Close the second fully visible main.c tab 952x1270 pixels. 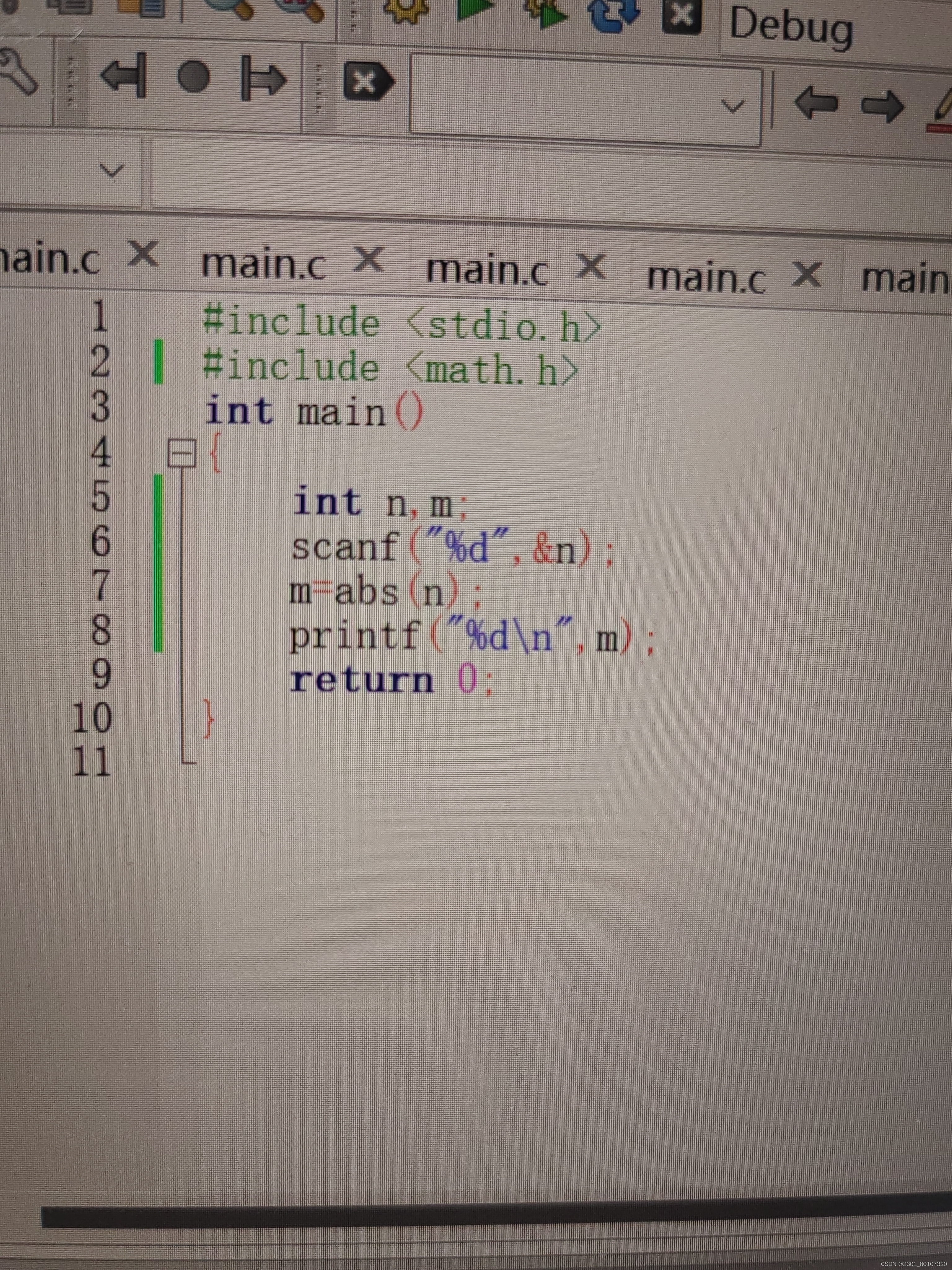click(x=591, y=267)
